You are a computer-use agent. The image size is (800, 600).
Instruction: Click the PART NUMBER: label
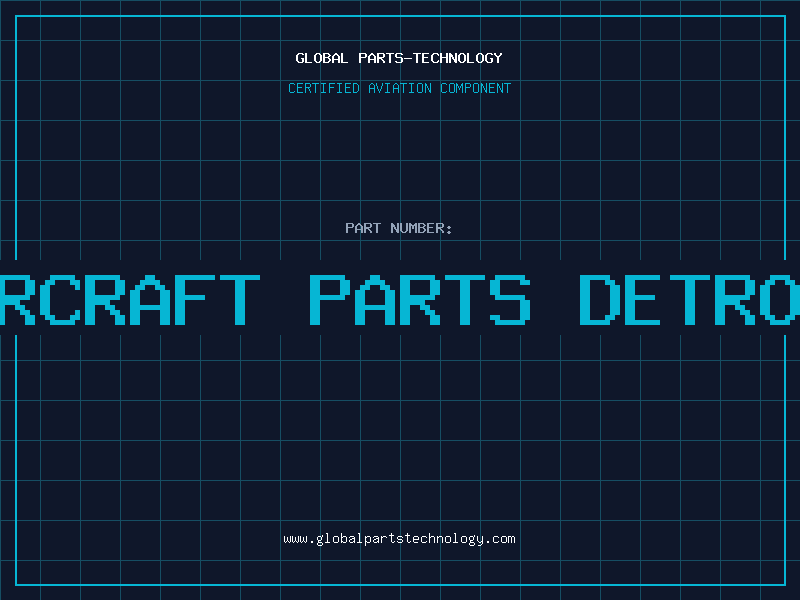pyautogui.click(x=398, y=228)
